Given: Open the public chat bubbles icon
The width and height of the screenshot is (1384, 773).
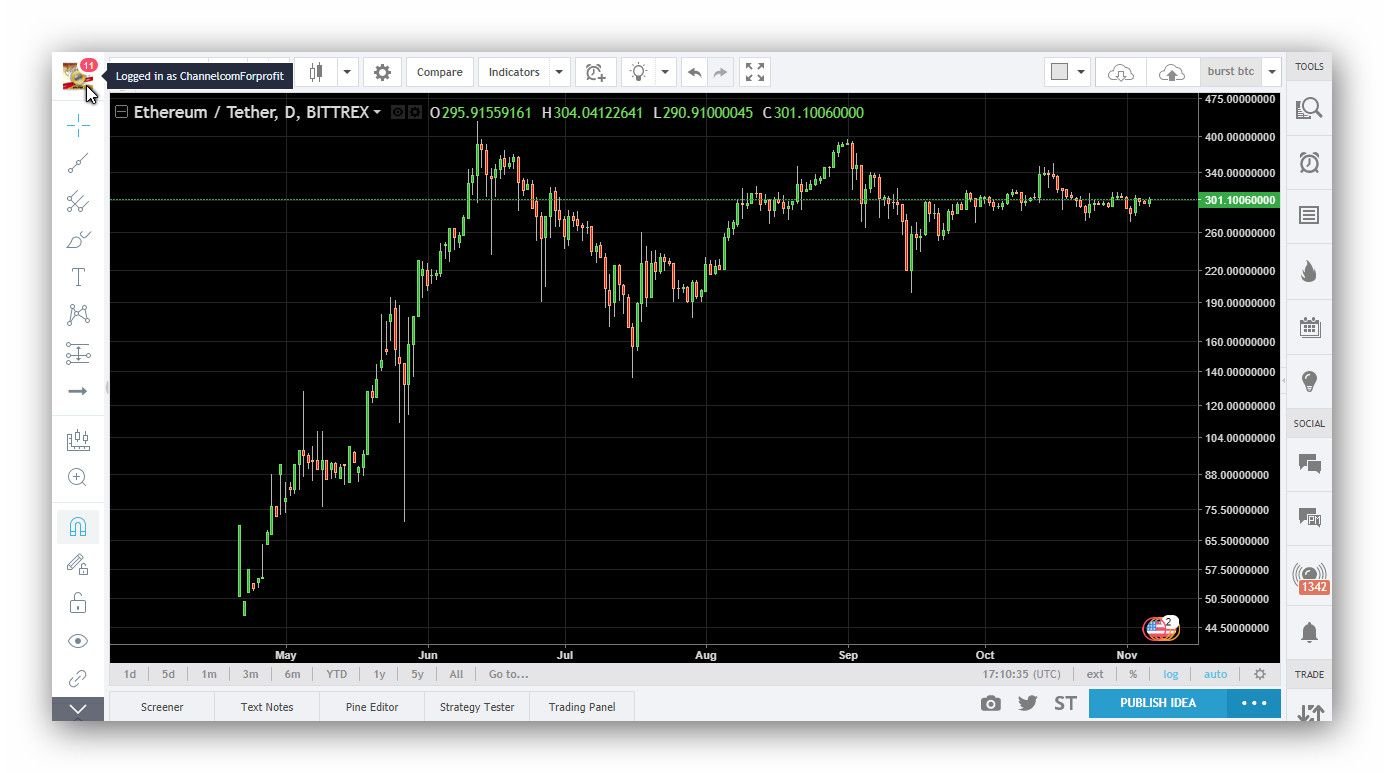Looking at the screenshot, I should point(1309,464).
